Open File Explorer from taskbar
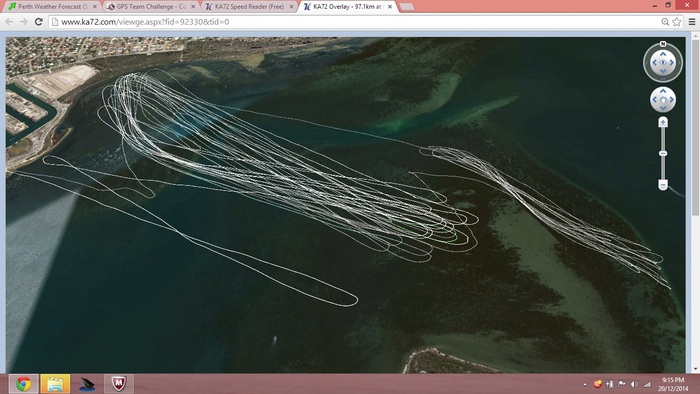 pyautogui.click(x=55, y=384)
